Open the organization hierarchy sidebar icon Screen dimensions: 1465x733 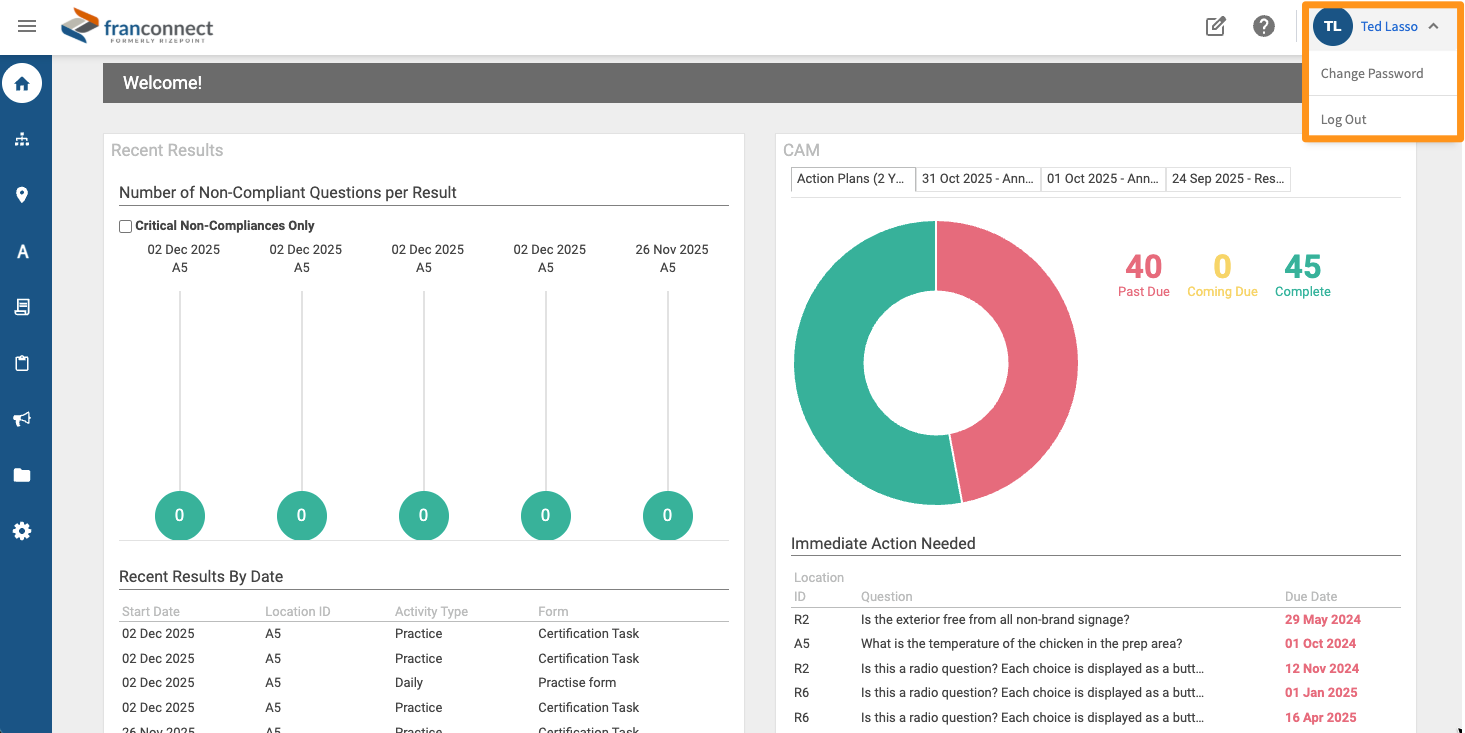[x=22, y=139]
